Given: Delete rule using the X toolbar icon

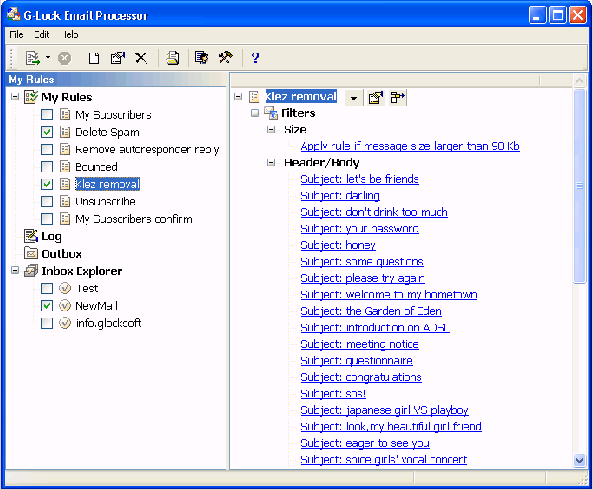Looking at the screenshot, I should tap(141, 58).
